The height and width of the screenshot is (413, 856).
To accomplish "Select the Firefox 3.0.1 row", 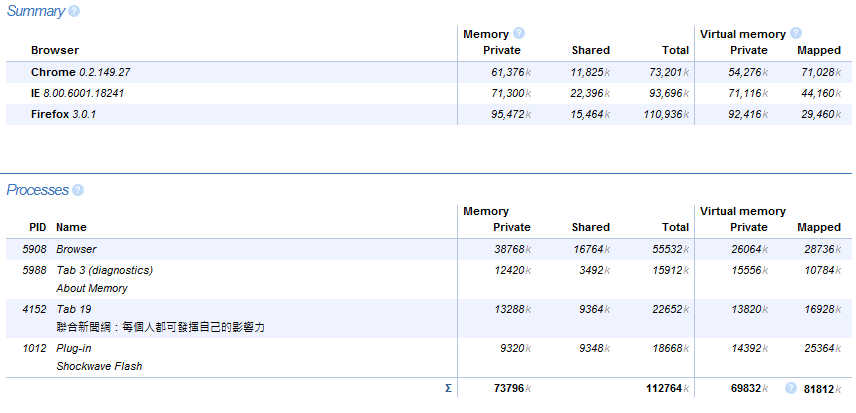I will 63,114.
